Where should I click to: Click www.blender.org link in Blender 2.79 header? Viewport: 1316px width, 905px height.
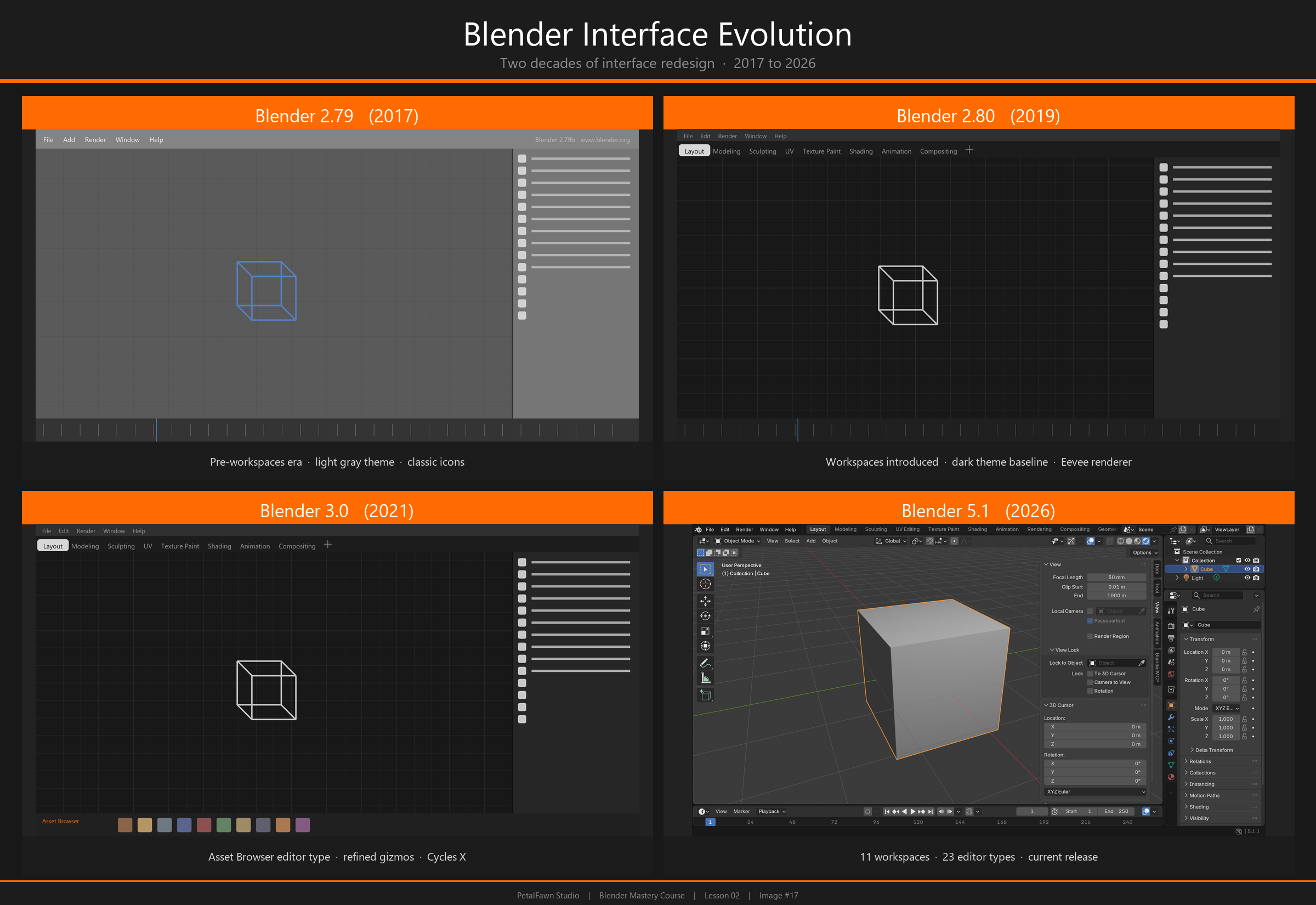point(605,140)
